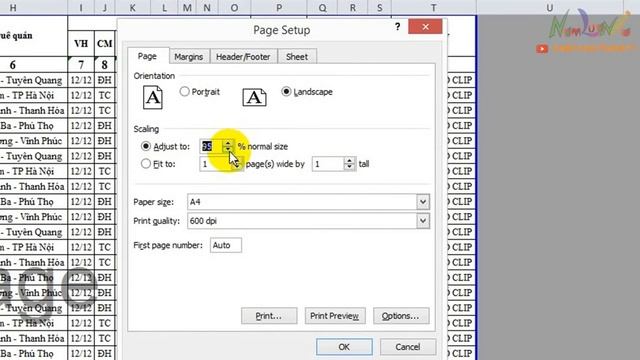640x360 pixels.
Task: Select column header K in spreadsheet
Action: coord(133,7)
